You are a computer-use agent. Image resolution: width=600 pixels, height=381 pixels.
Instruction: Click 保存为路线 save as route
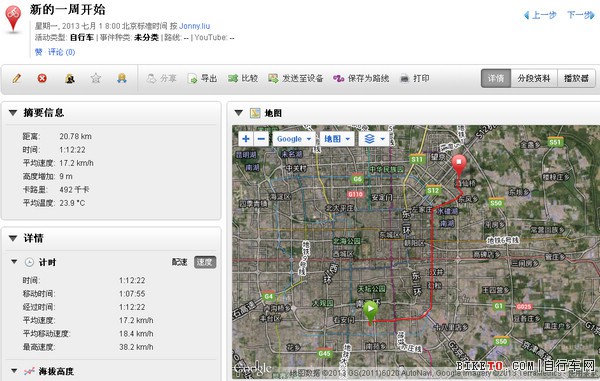click(x=361, y=78)
